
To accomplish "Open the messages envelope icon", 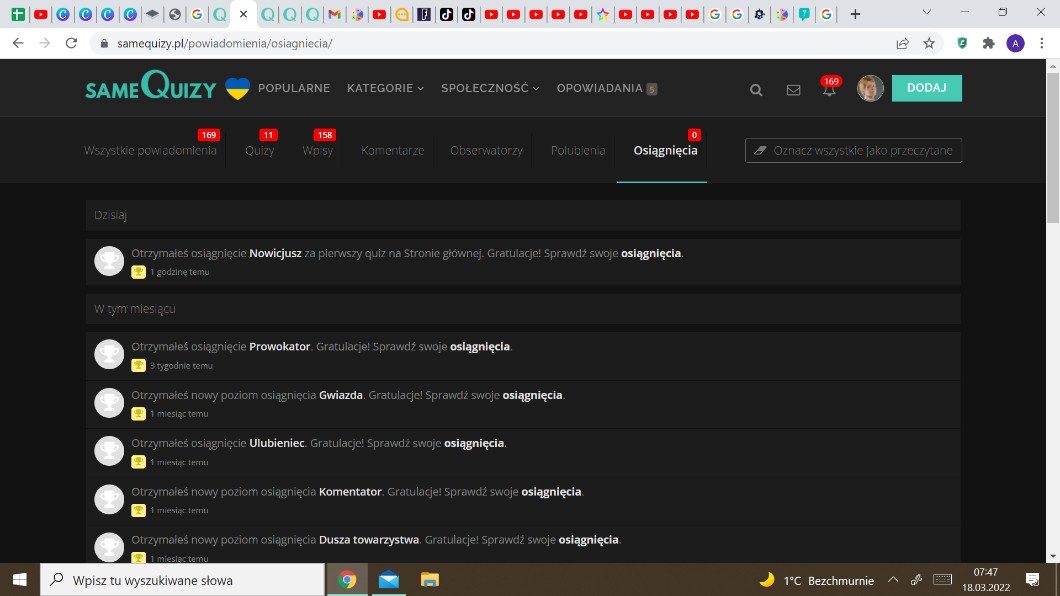I will pyautogui.click(x=793, y=89).
